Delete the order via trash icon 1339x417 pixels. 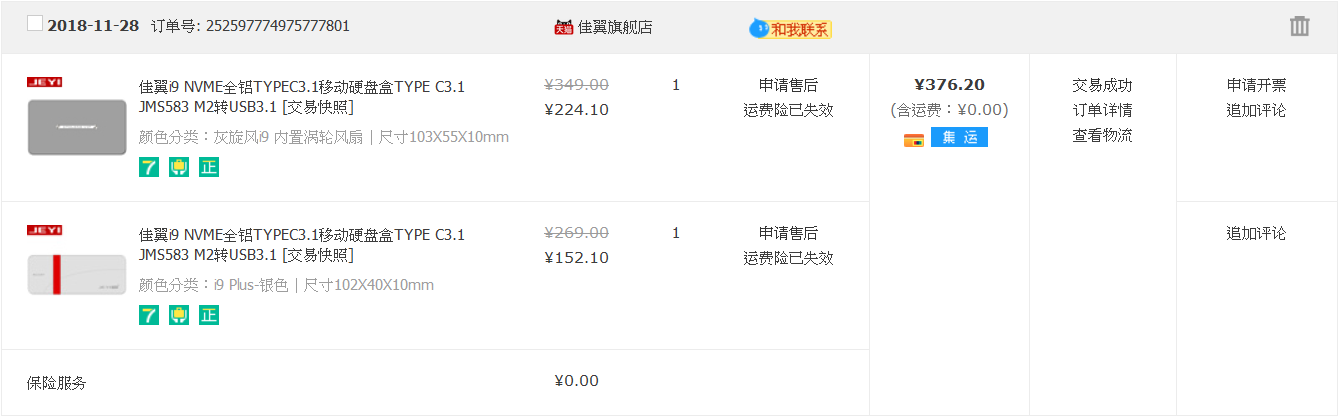point(1299,26)
